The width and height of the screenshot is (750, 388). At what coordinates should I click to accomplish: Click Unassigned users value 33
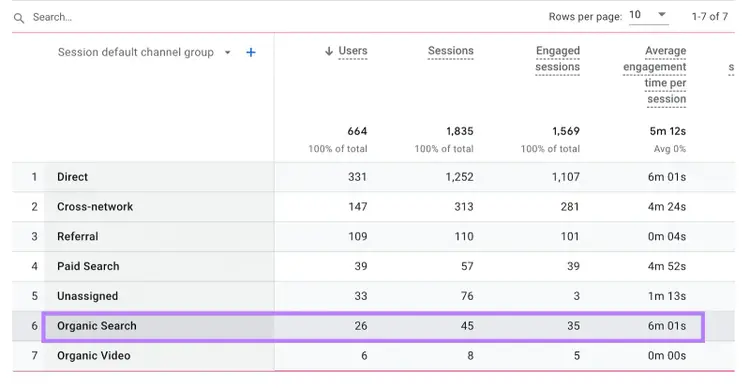(x=361, y=296)
